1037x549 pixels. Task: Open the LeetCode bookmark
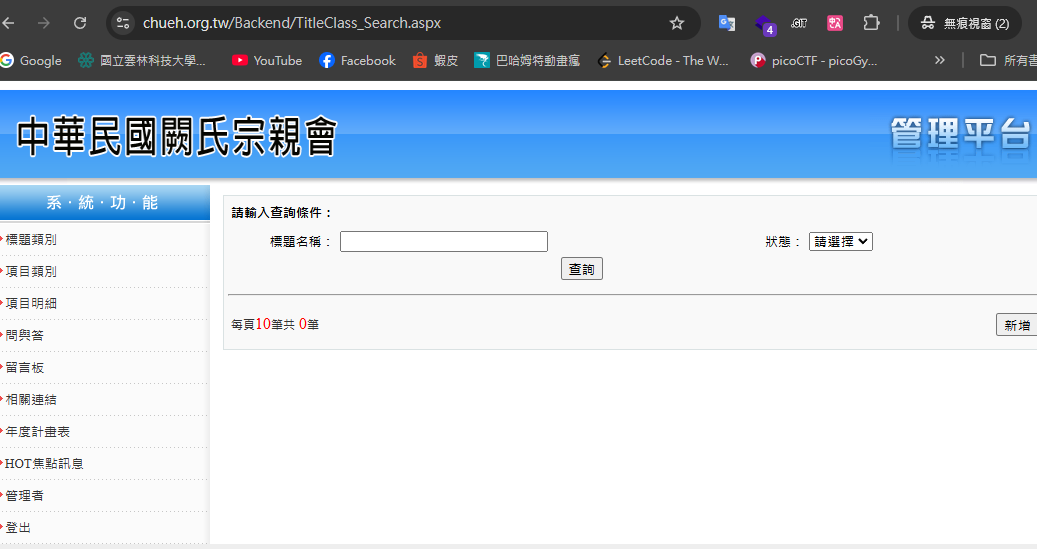(663, 60)
